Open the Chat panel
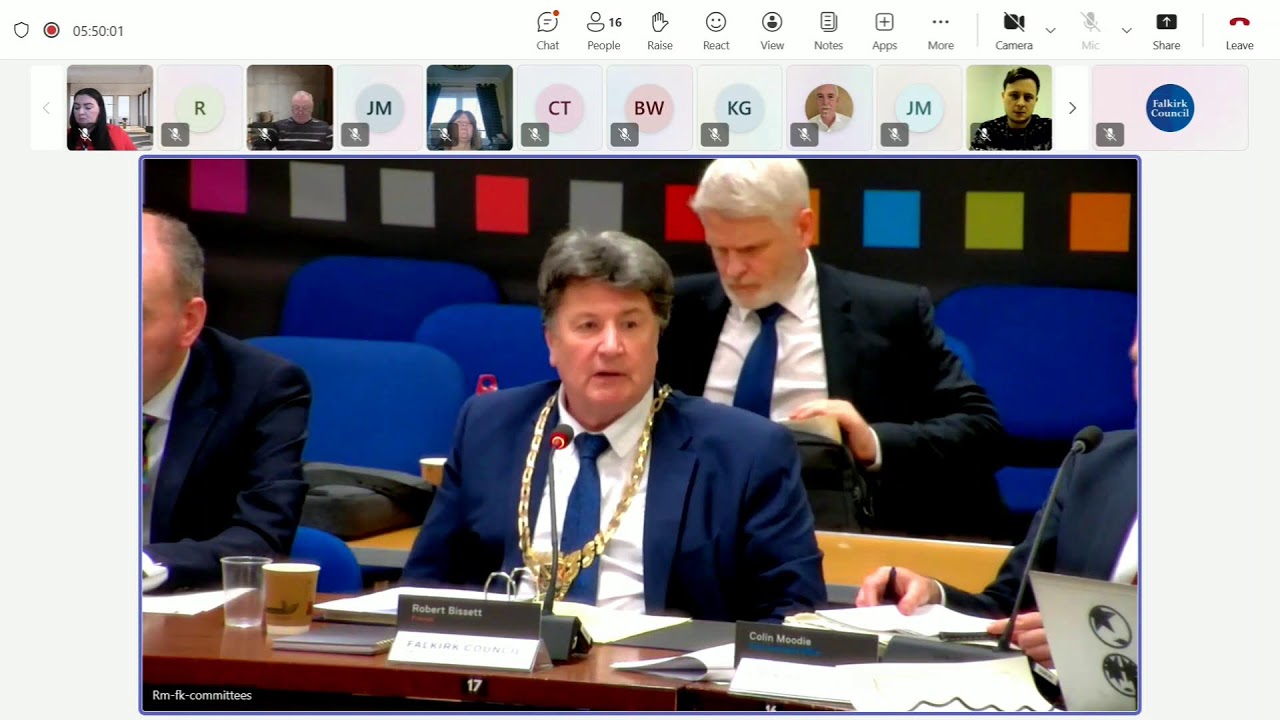The width and height of the screenshot is (1280, 720). coord(547,31)
